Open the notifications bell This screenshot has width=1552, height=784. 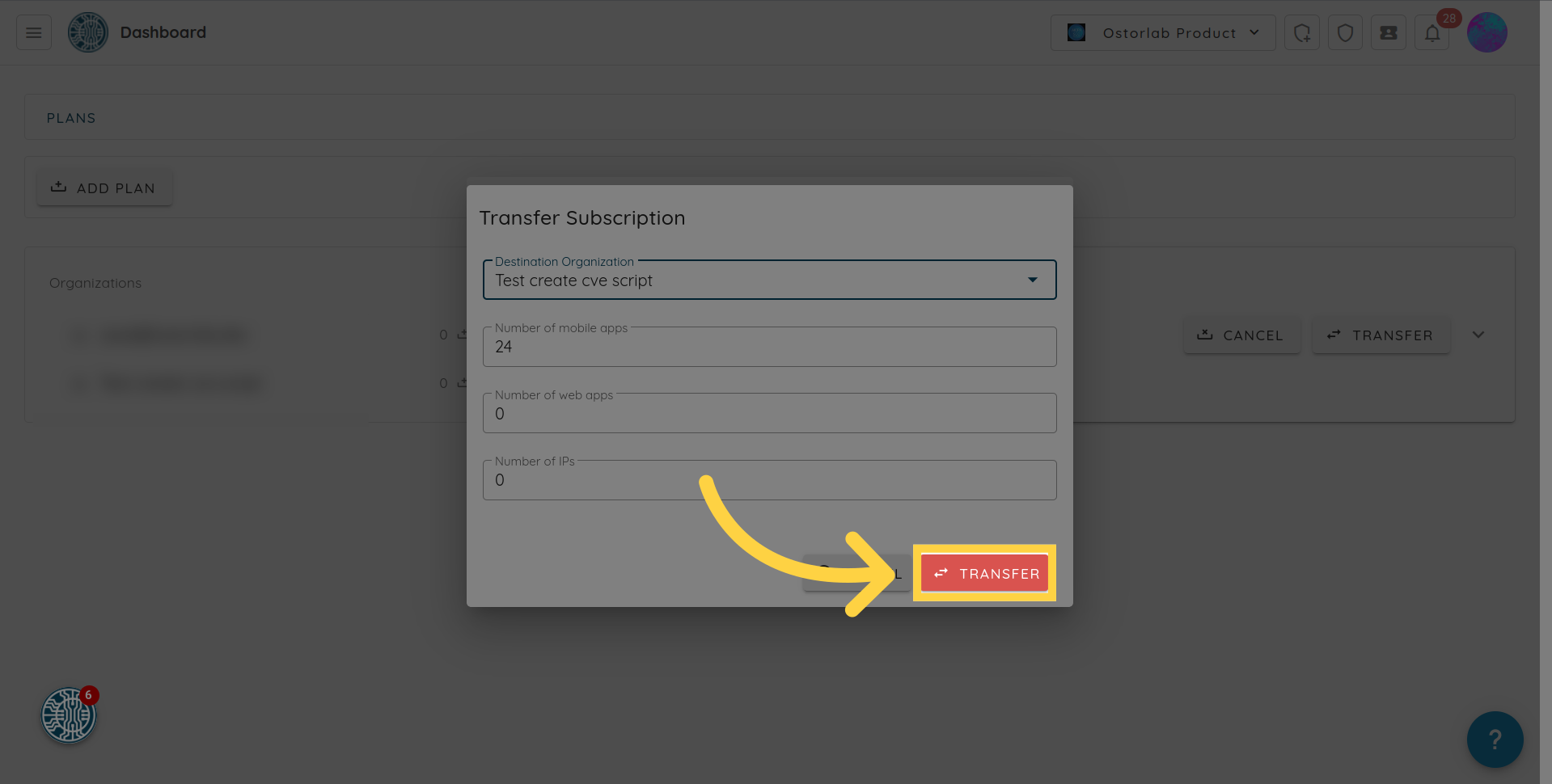(1432, 33)
